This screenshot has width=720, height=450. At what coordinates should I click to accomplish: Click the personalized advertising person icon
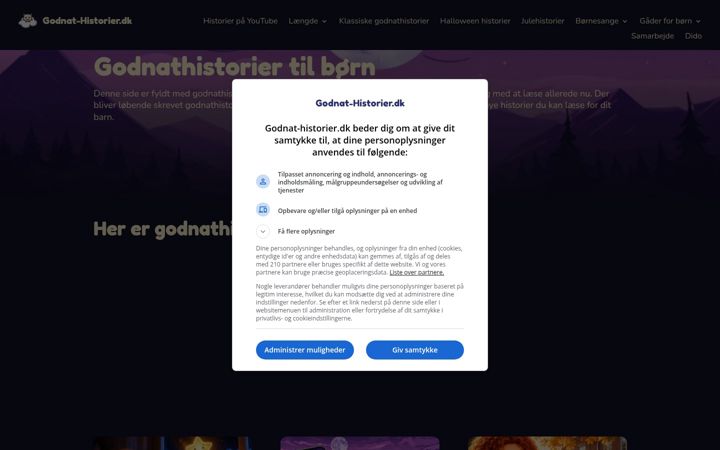coord(263,181)
